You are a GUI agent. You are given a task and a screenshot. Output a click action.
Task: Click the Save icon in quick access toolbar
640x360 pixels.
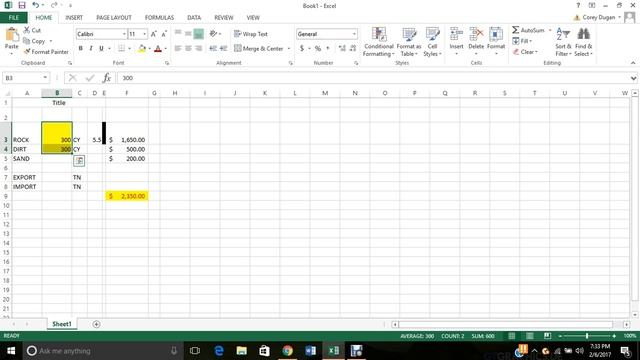(x=22, y=5)
